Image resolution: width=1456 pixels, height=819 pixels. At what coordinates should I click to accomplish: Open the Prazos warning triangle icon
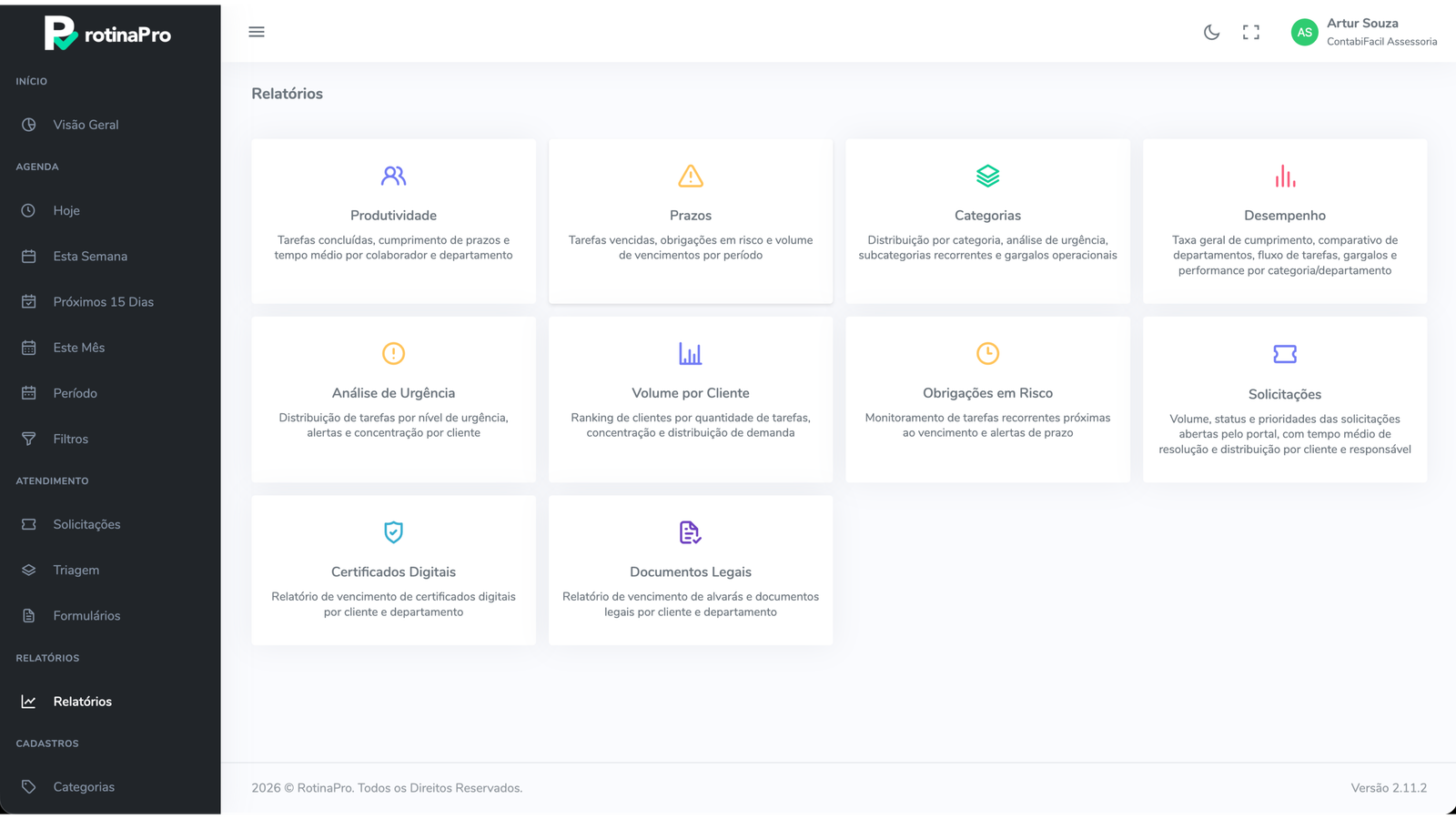click(x=691, y=176)
